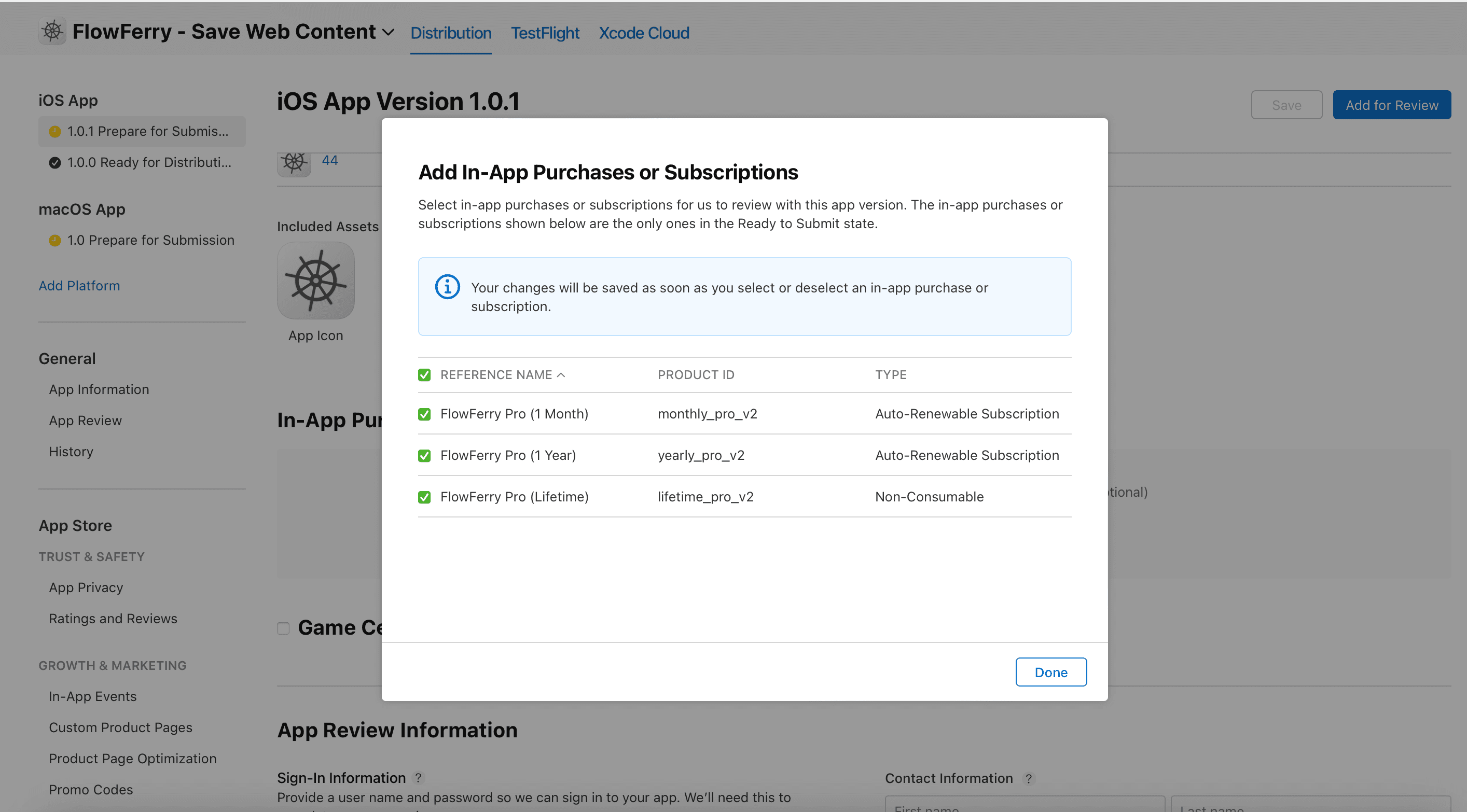This screenshot has height=812, width=1467.
Task: Click FlowFerry Pro (Lifetime) reference name
Action: [x=514, y=497]
